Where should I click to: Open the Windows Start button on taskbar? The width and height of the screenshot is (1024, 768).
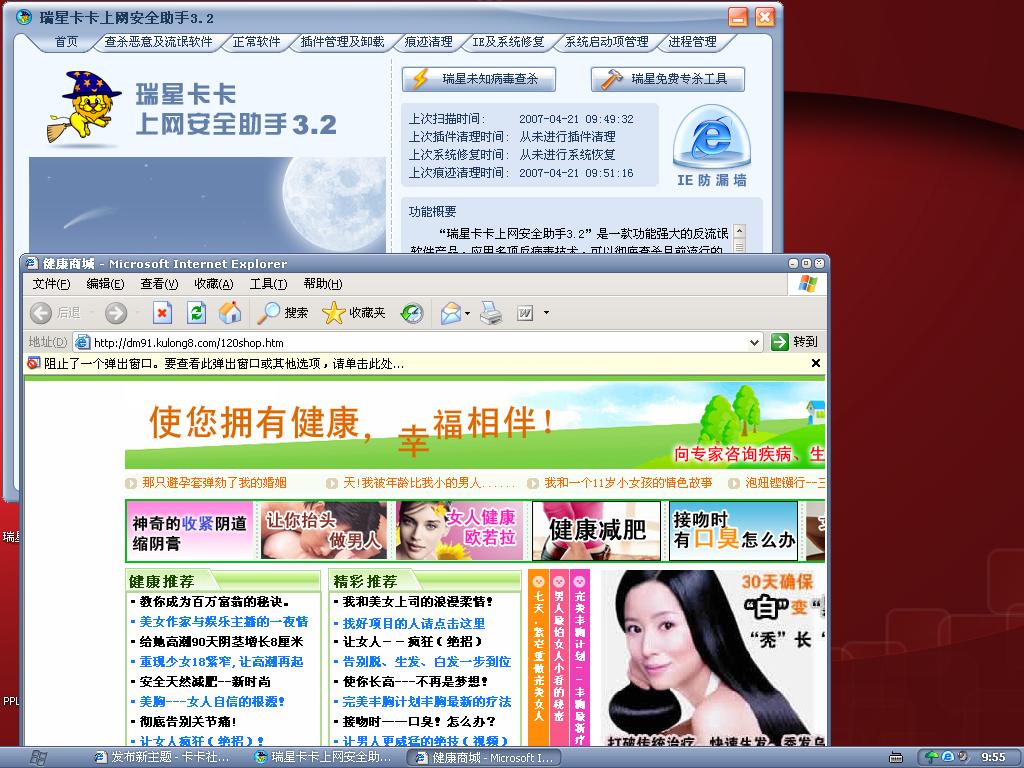38,758
